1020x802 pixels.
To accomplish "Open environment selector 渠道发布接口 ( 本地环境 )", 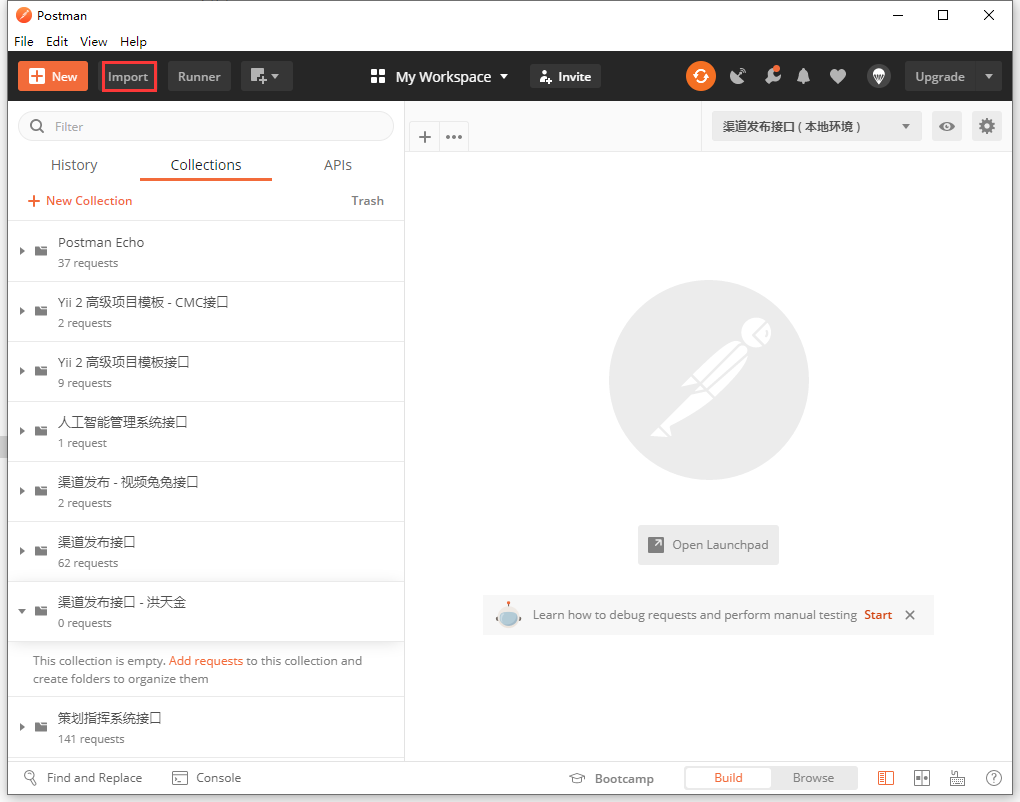I will (x=816, y=126).
